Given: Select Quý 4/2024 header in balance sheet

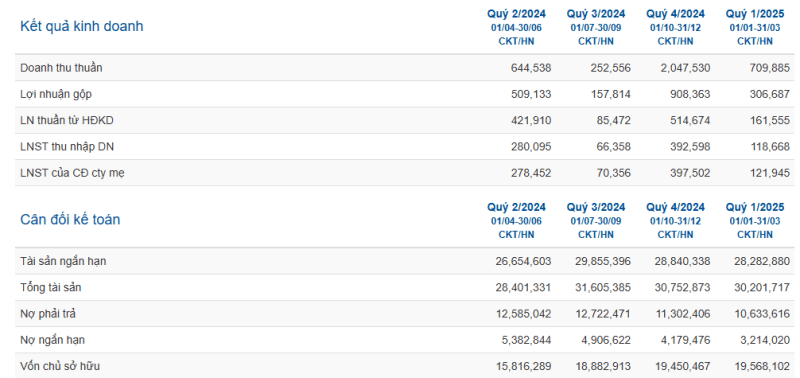Looking at the screenshot, I should pyautogui.click(x=676, y=207).
